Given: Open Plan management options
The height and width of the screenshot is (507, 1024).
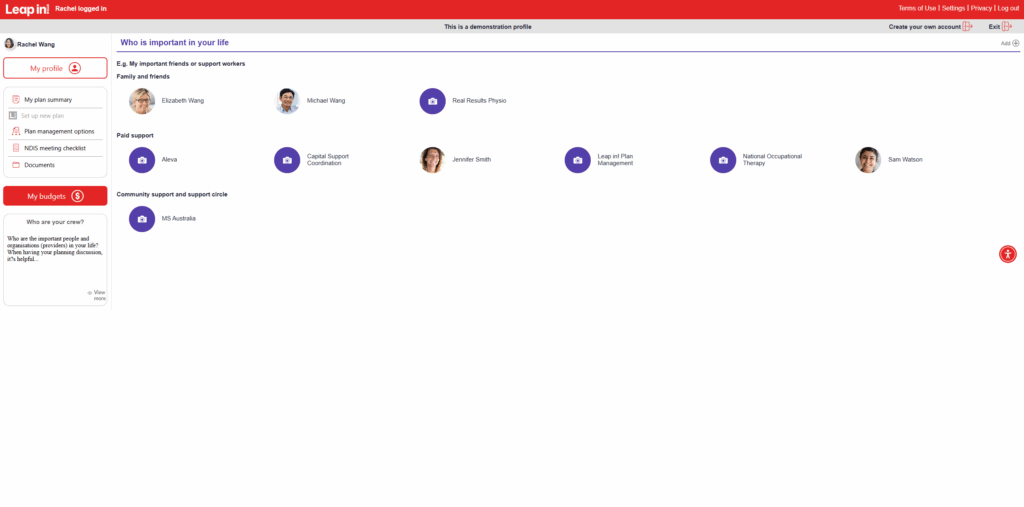Looking at the screenshot, I should tap(59, 131).
